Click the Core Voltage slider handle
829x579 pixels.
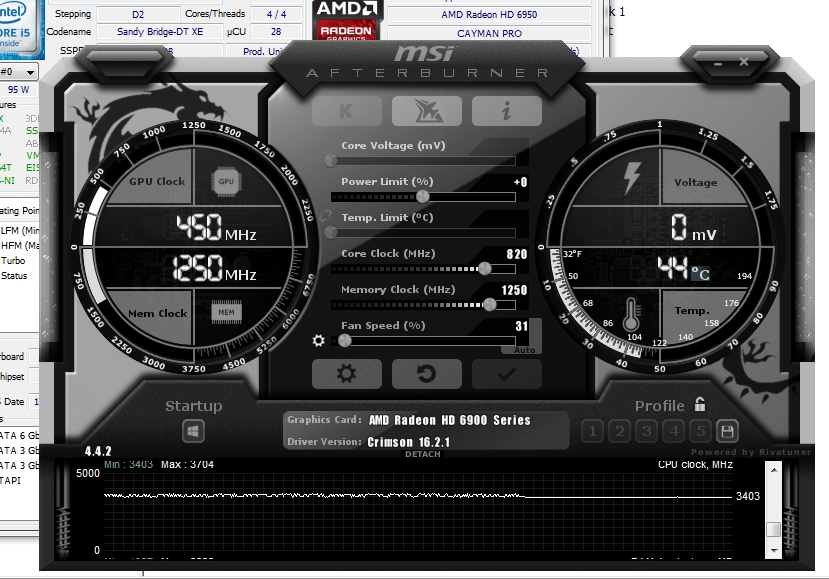click(x=331, y=161)
